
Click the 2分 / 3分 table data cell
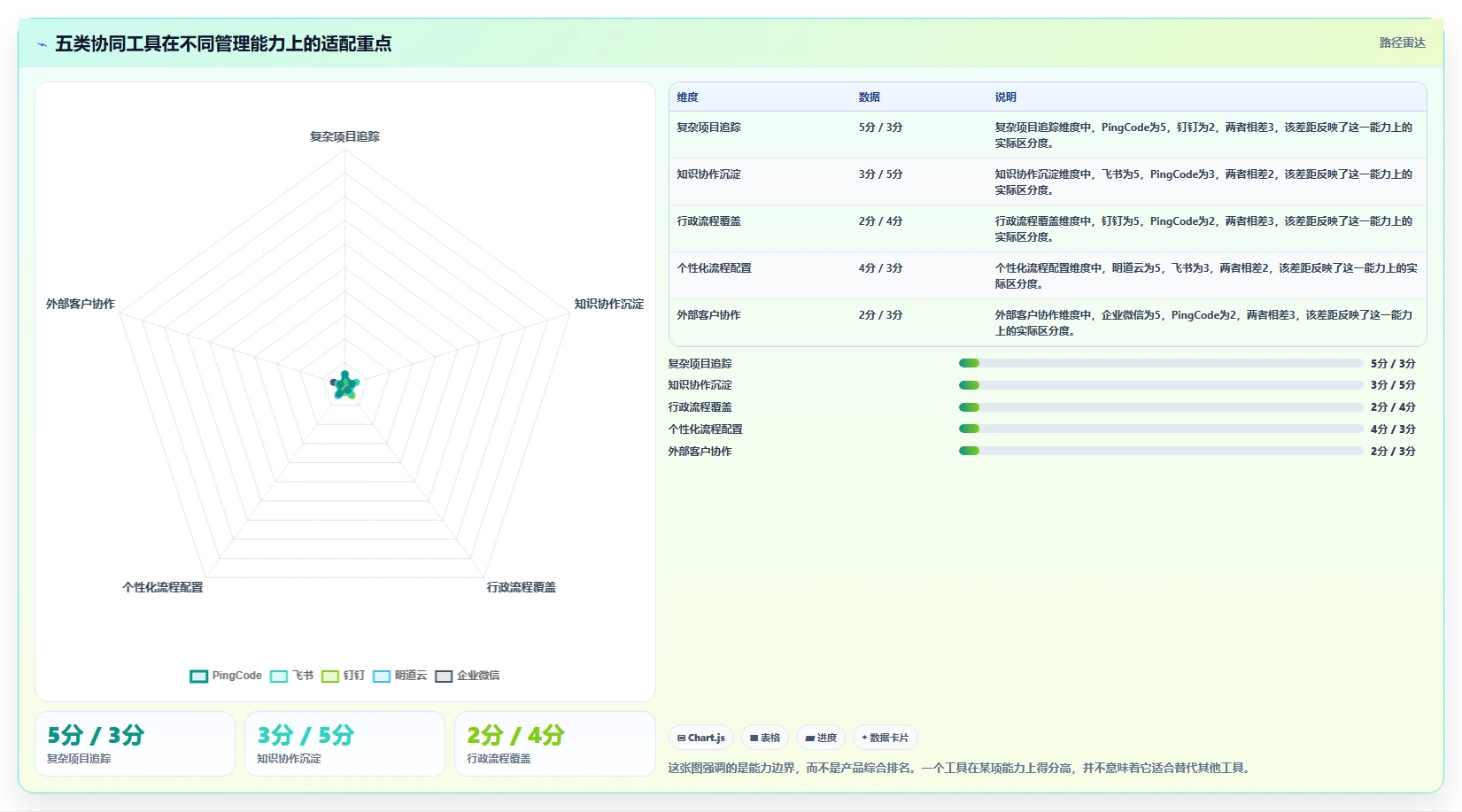point(880,315)
